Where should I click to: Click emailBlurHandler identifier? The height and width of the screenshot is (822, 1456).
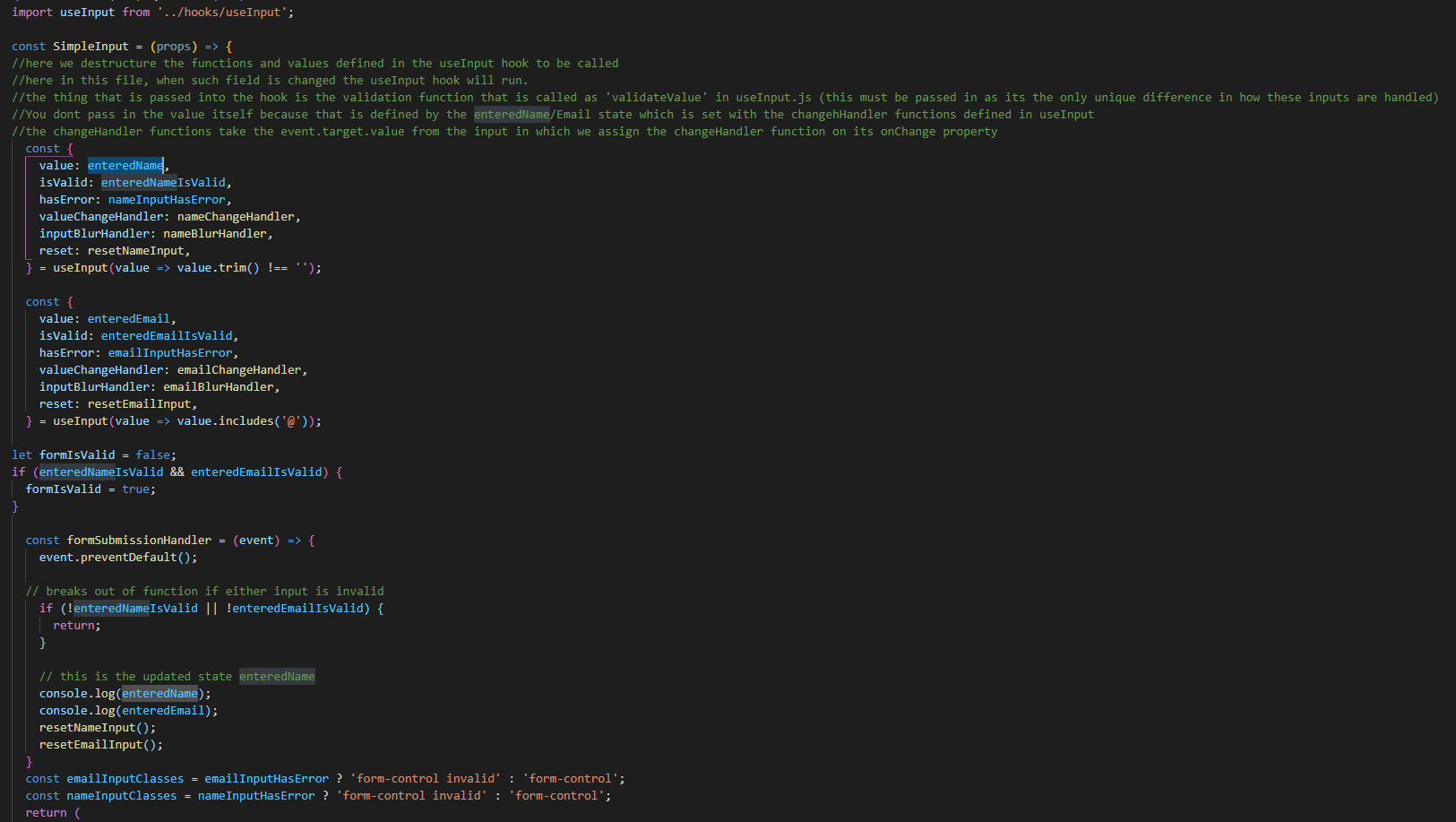point(219,387)
